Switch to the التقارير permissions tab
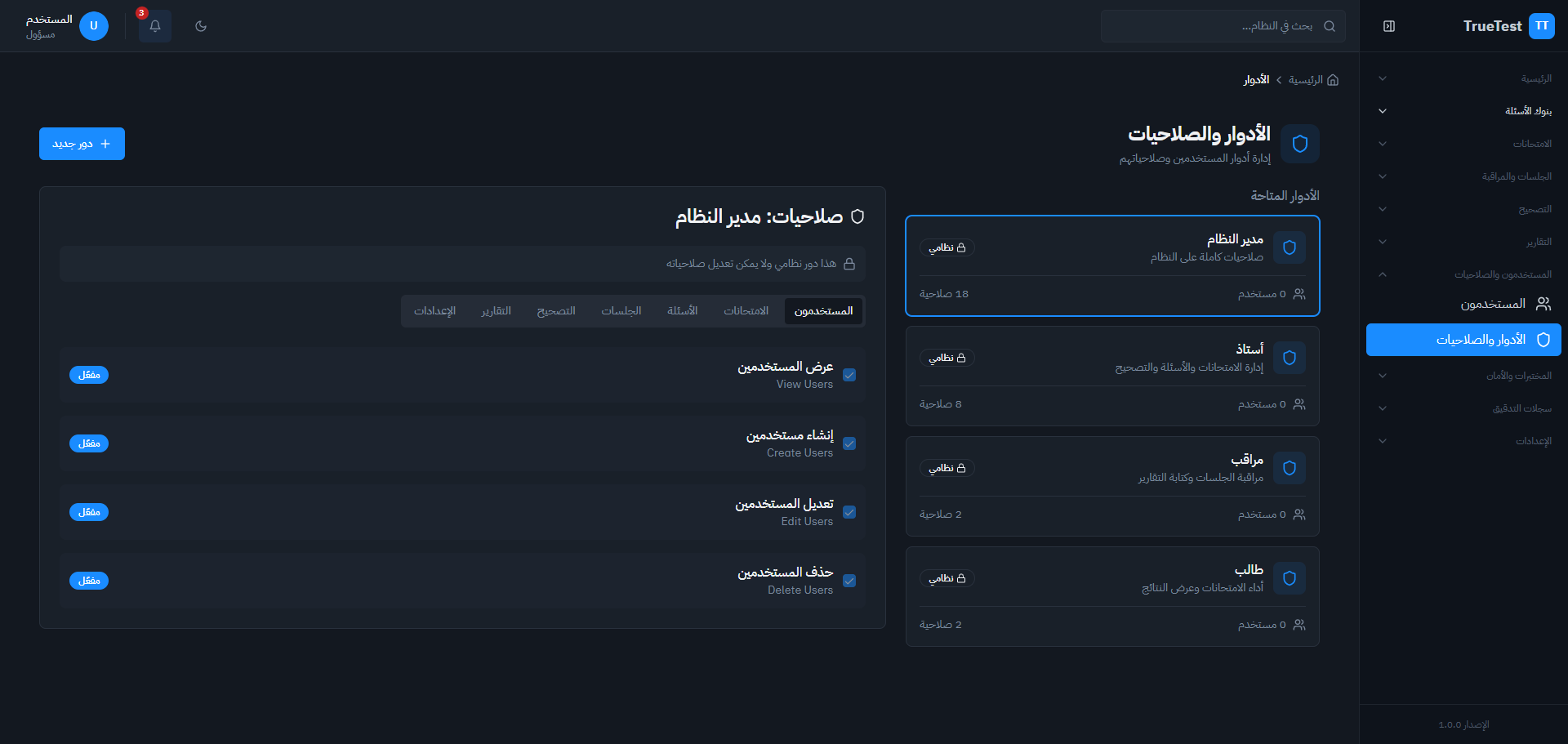 point(497,310)
